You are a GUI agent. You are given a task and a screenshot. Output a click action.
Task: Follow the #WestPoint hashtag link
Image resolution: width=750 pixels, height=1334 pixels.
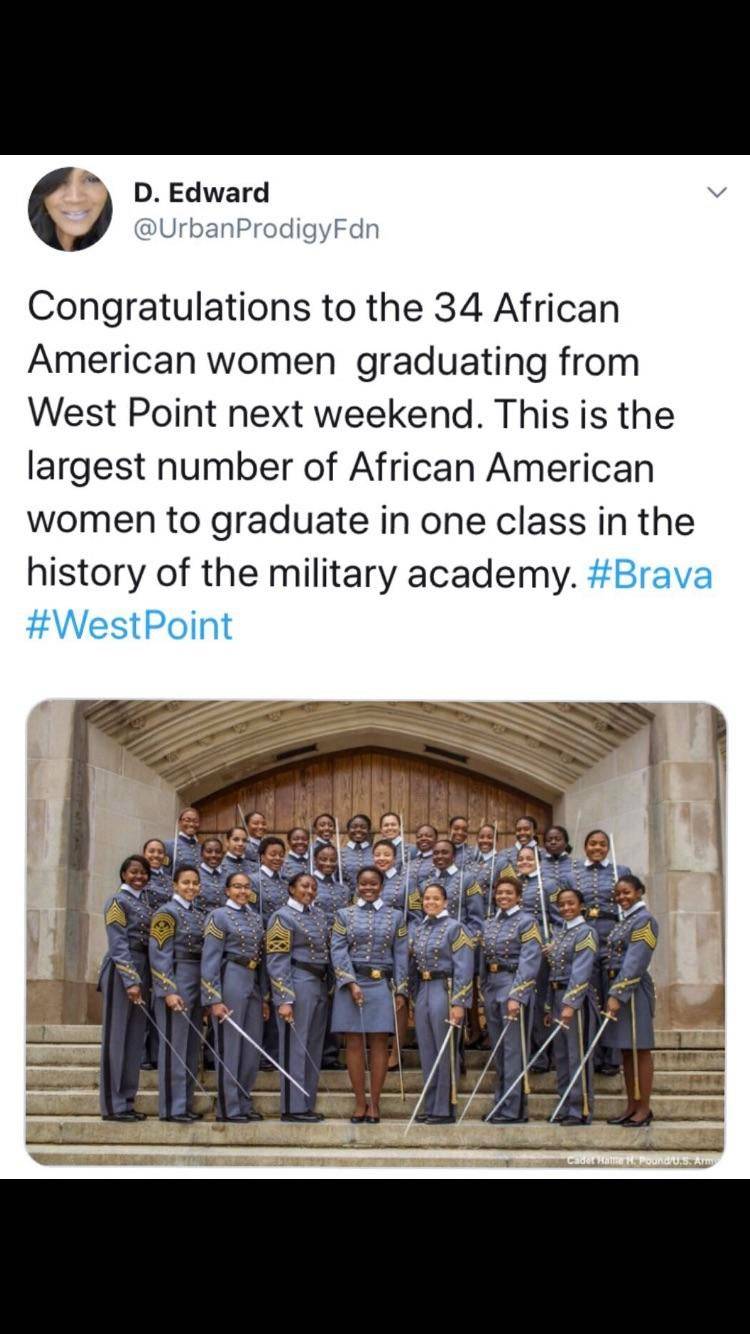point(130,626)
